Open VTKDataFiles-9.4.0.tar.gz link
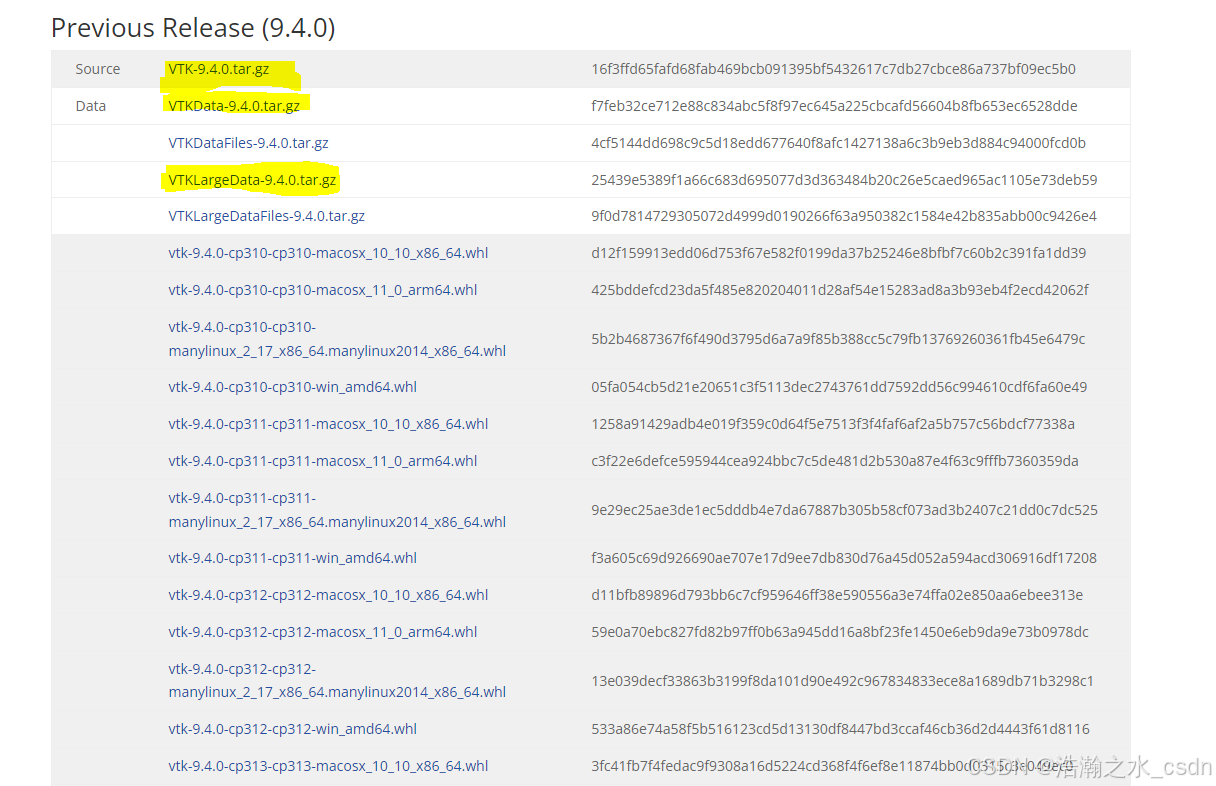1216x786 pixels. (x=248, y=143)
